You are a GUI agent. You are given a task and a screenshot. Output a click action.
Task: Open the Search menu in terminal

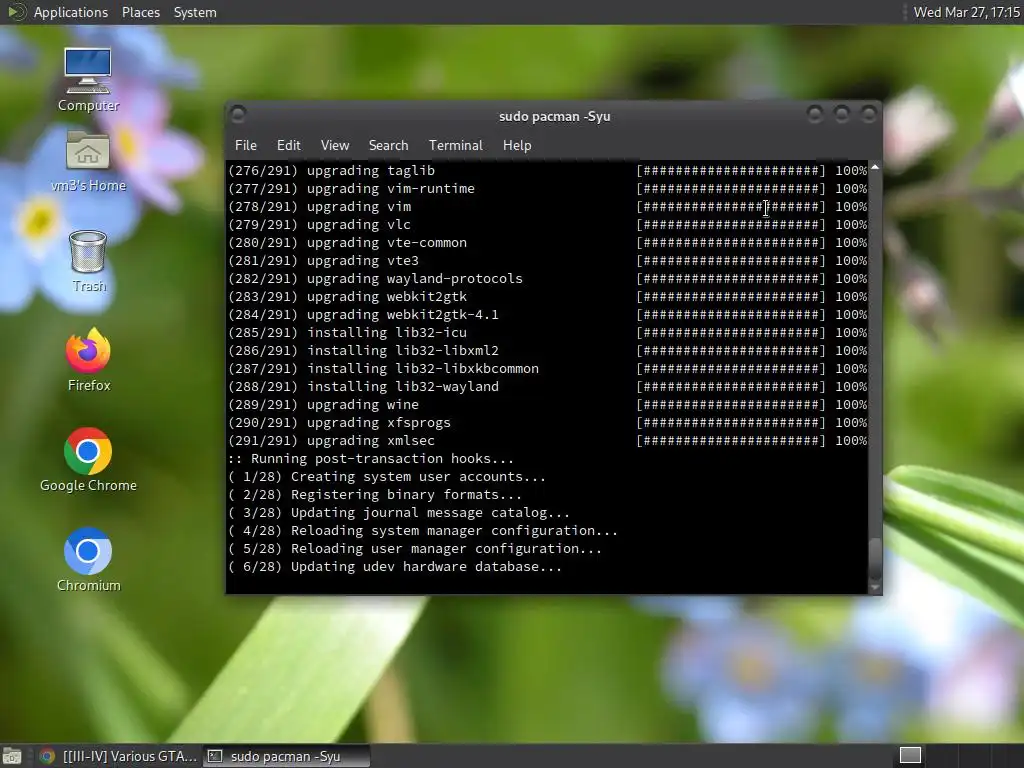click(x=389, y=145)
